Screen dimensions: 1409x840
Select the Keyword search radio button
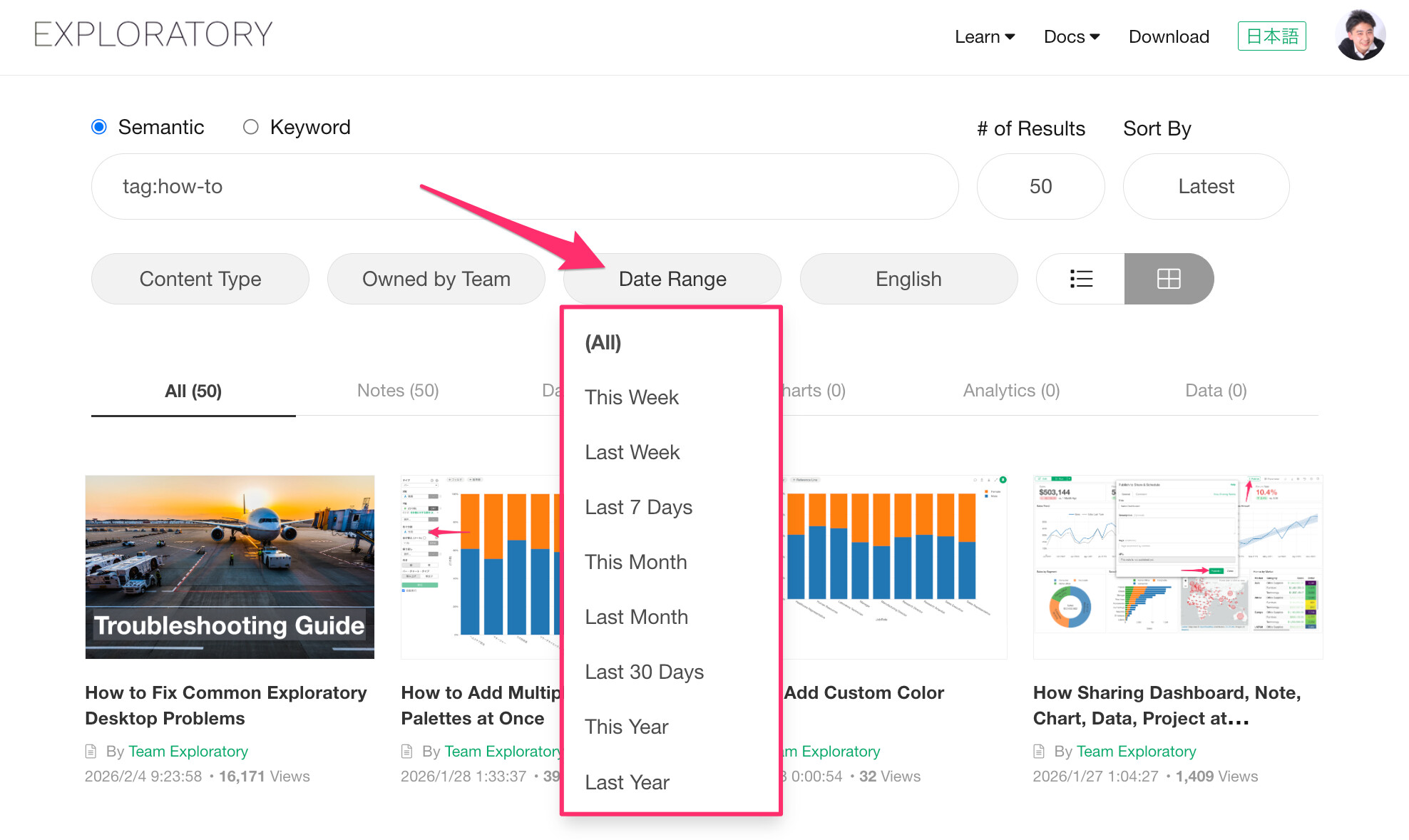coord(250,127)
